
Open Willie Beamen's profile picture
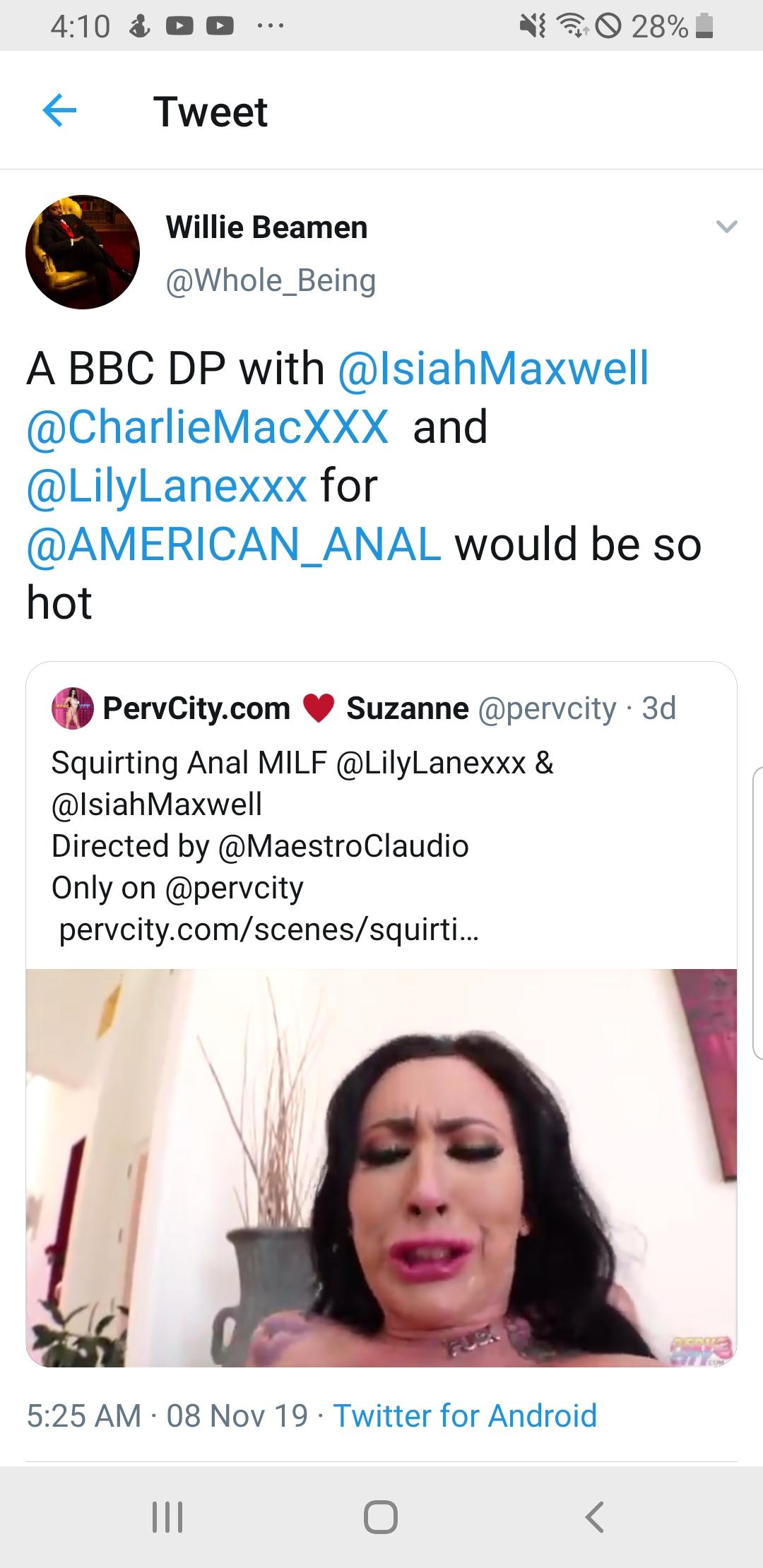83,252
